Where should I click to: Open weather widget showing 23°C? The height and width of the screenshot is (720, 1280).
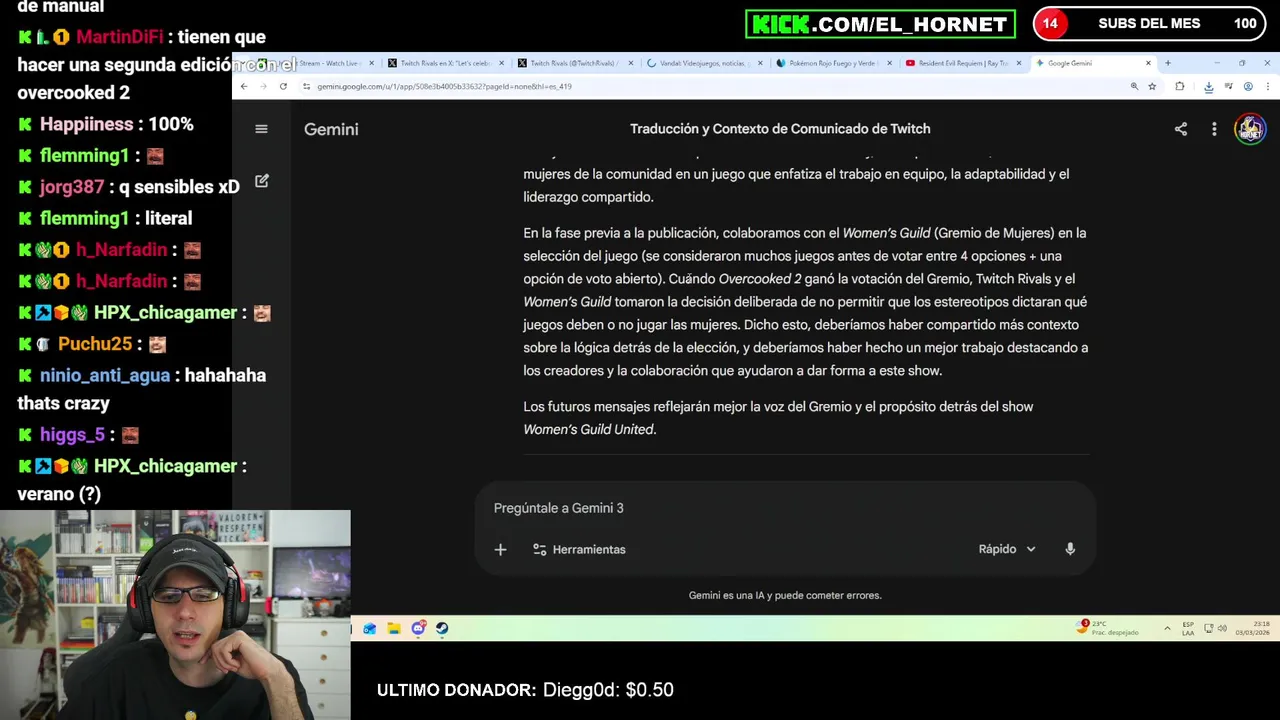(x=1105, y=628)
